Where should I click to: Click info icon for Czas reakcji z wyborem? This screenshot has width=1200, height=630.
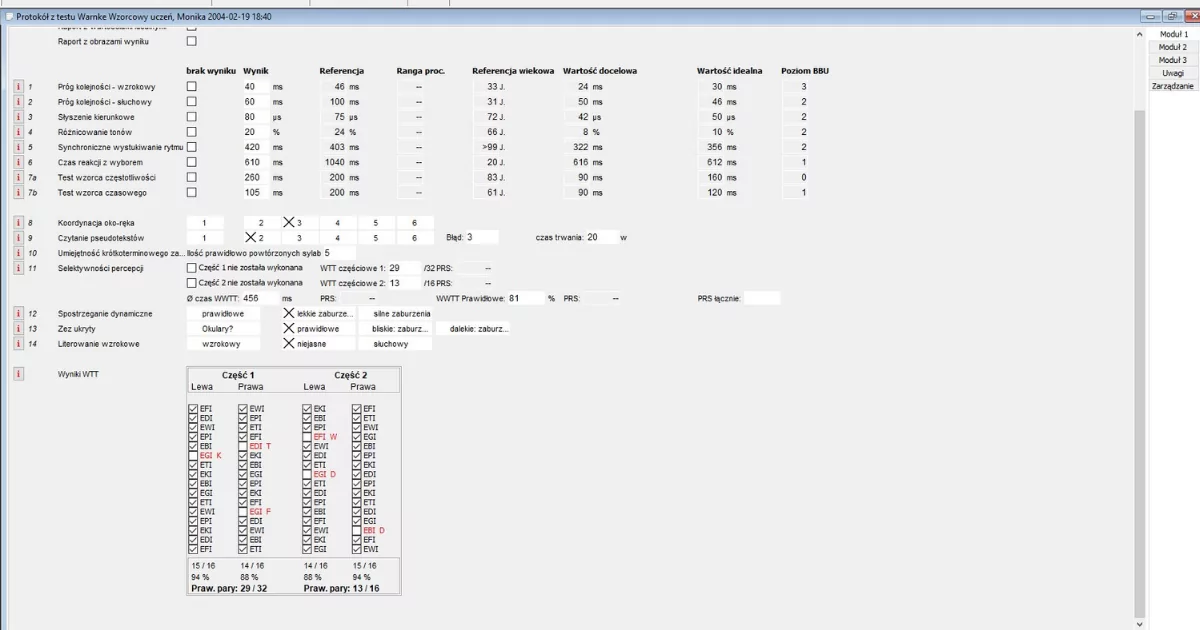click(x=17, y=162)
